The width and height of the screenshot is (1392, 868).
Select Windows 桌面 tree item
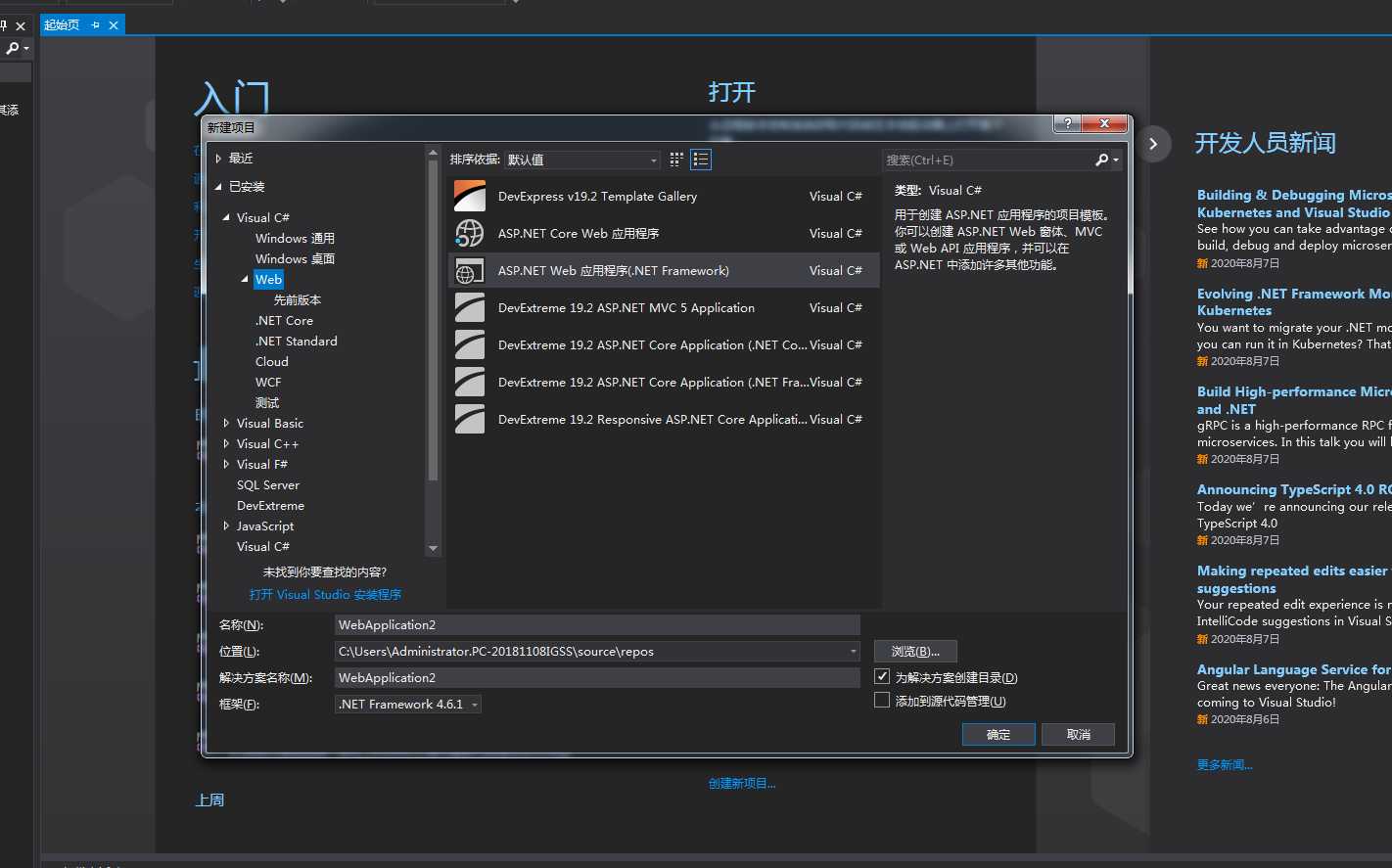[295, 258]
